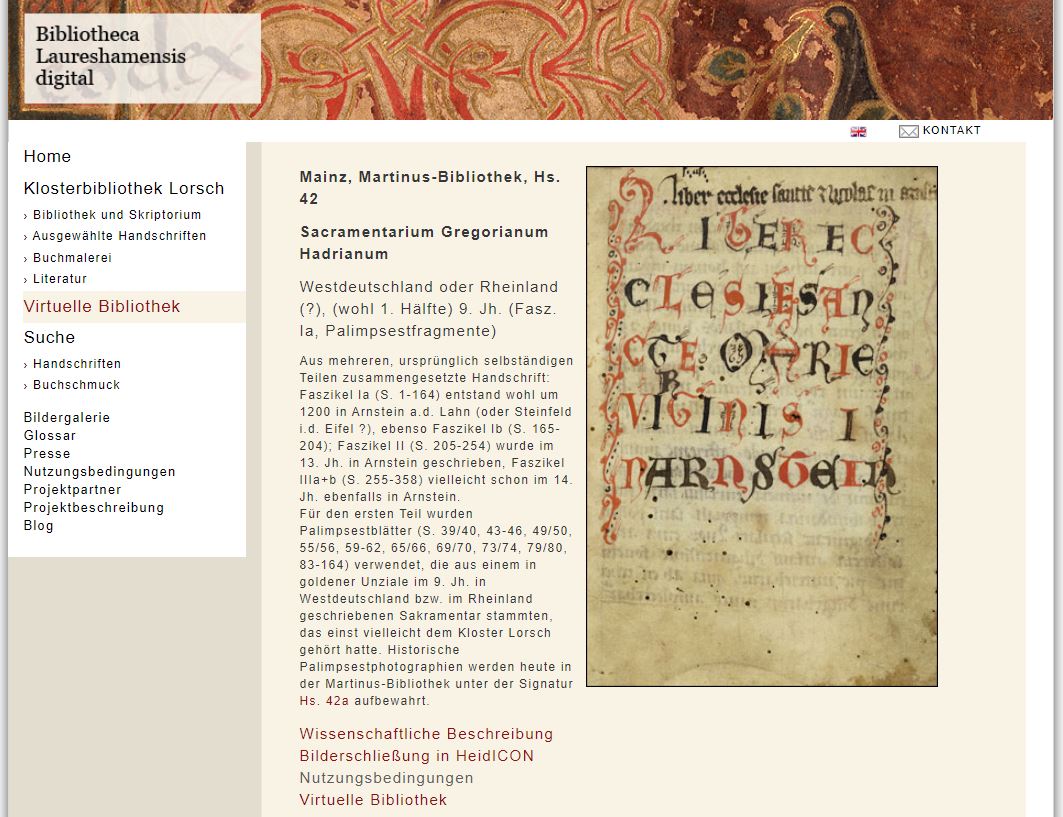The image size is (1063, 817).
Task: Search Buchschmuck under Suche
Action: click(77, 385)
